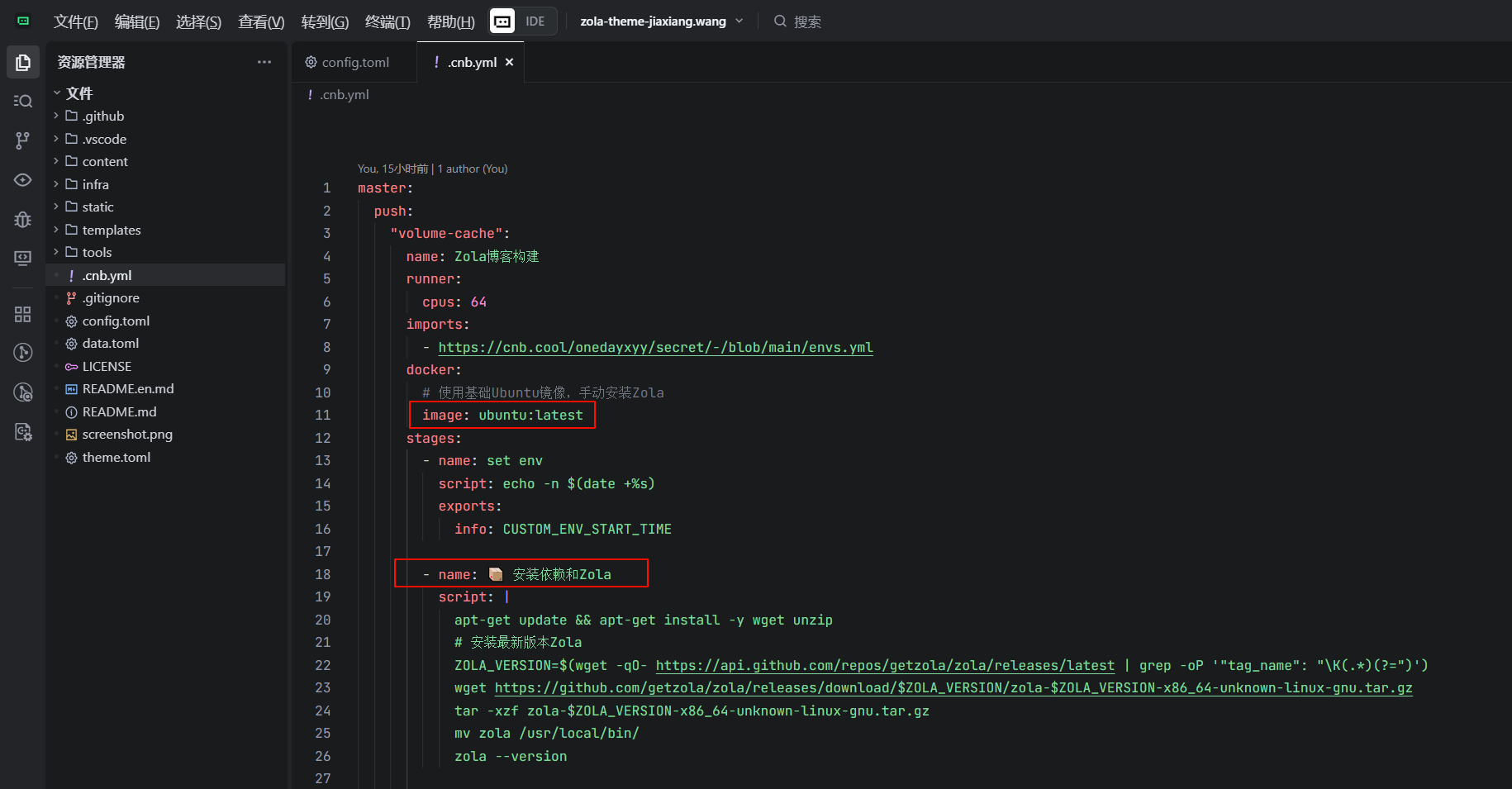Close the .cnb.yml editor tab
The image size is (1512, 789).
510,62
